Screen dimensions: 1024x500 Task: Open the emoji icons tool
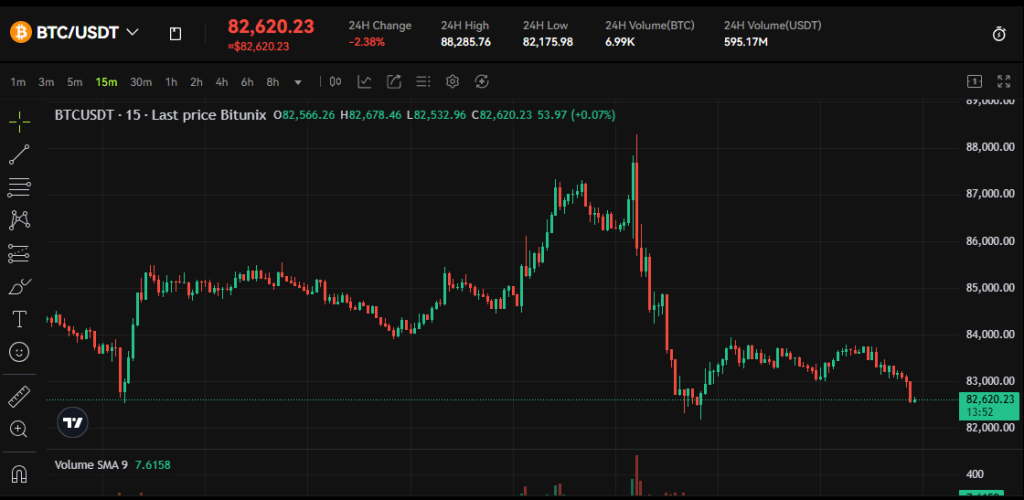pos(20,352)
